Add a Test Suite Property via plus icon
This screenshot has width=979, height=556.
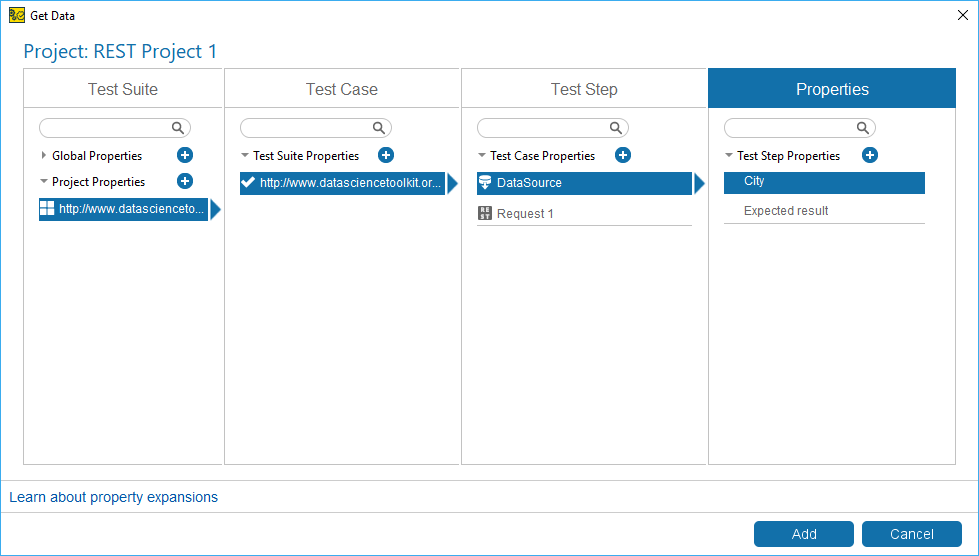coord(386,155)
